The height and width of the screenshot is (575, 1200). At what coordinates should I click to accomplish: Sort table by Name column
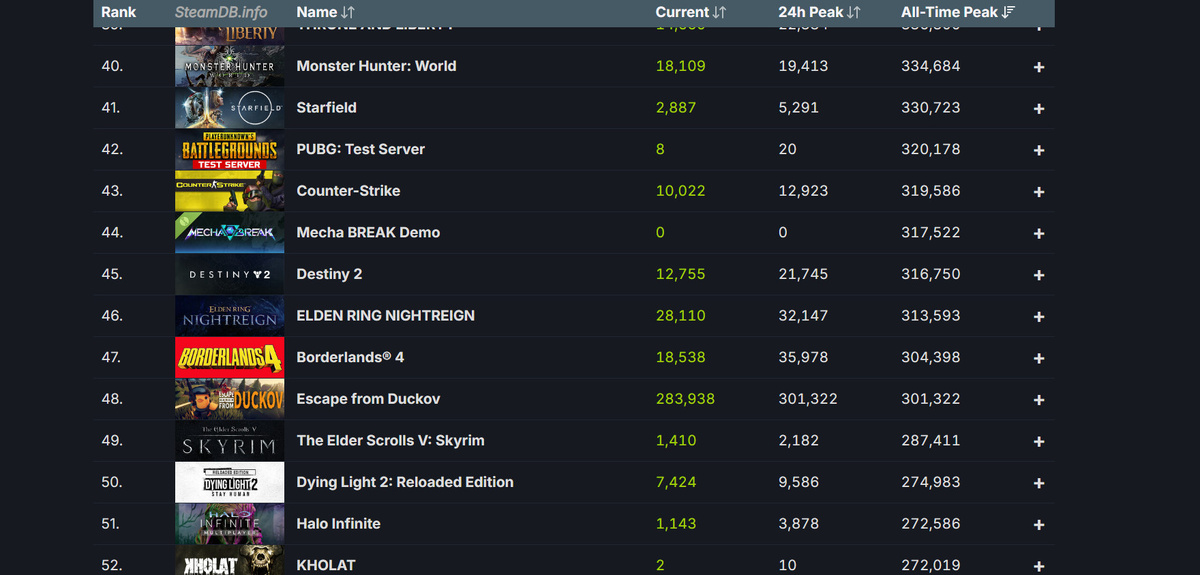pyautogui.click(x=325, y=12)
